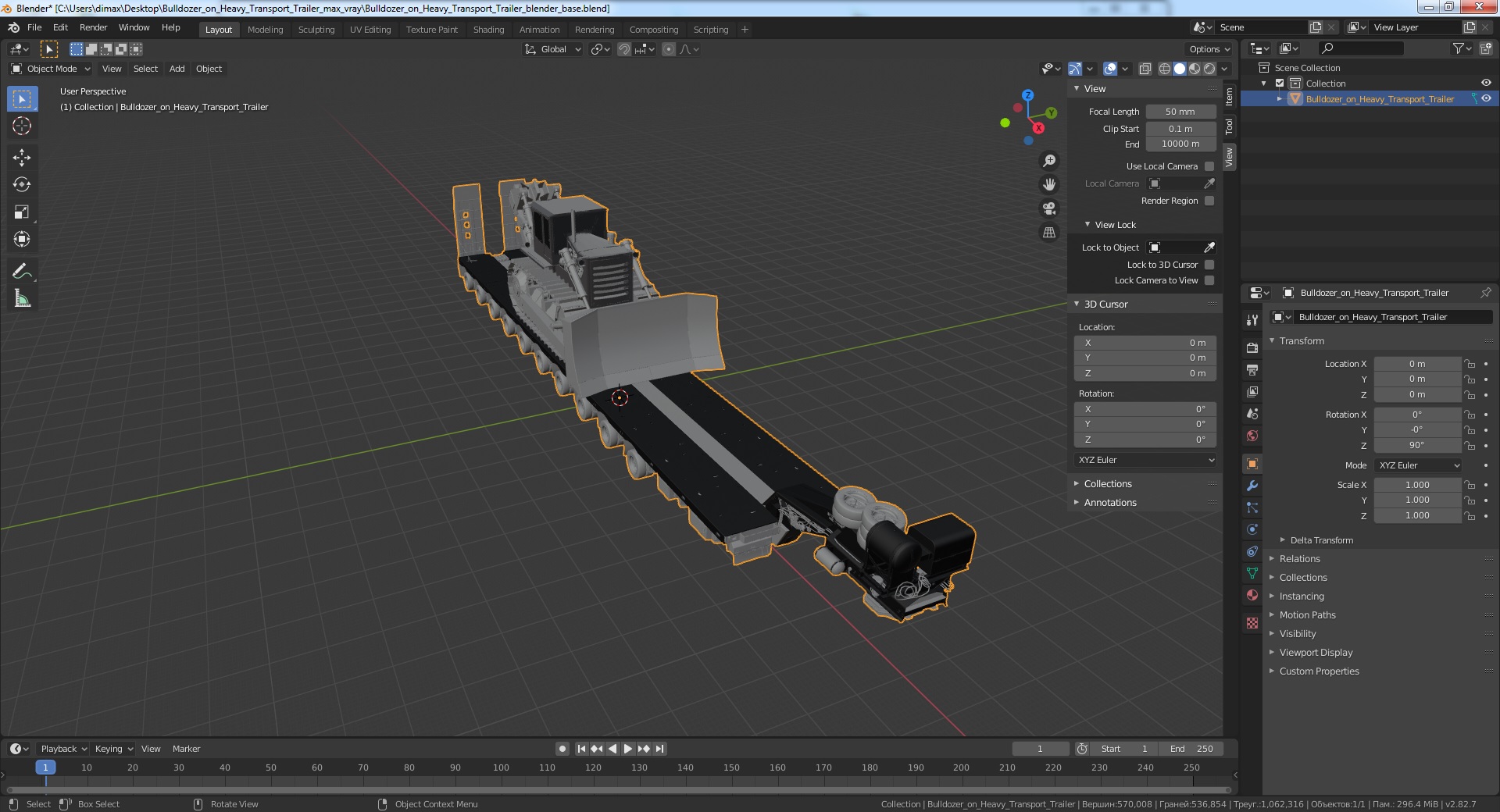Enable Render Region checkbox
Screen dimensions: 1500x812
[1209, 201]
